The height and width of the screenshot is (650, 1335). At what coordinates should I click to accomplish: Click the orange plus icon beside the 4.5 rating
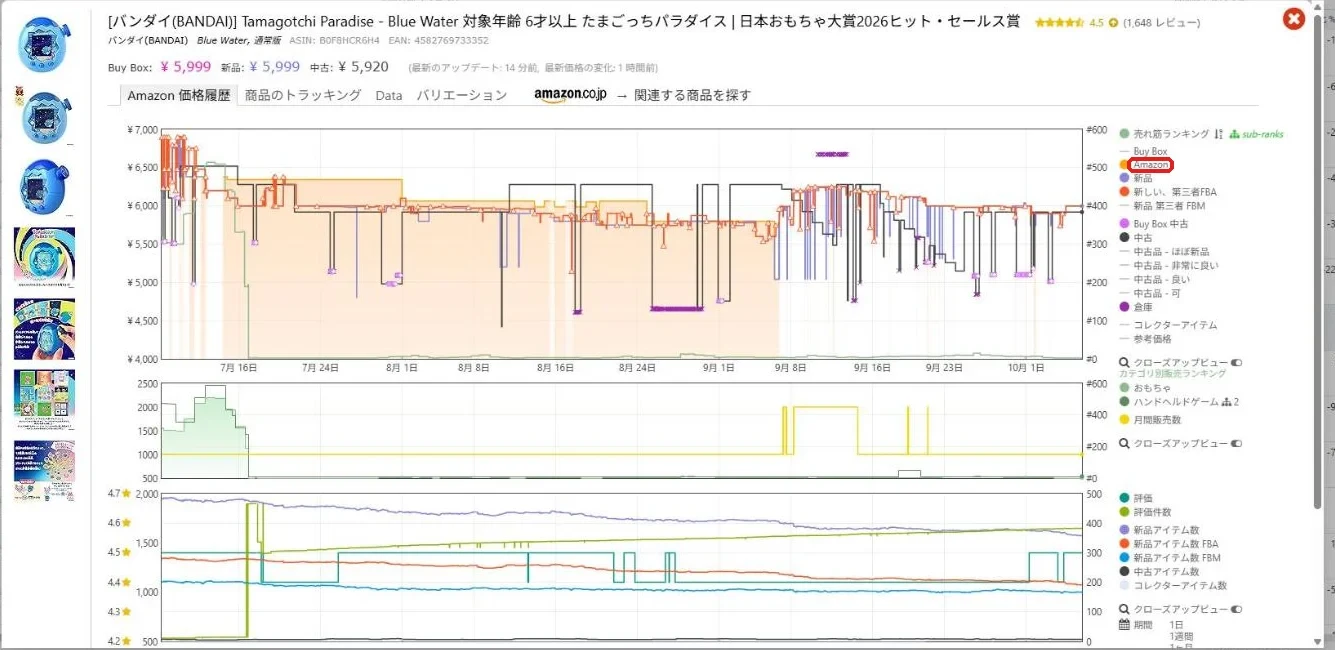point(1114,22)
